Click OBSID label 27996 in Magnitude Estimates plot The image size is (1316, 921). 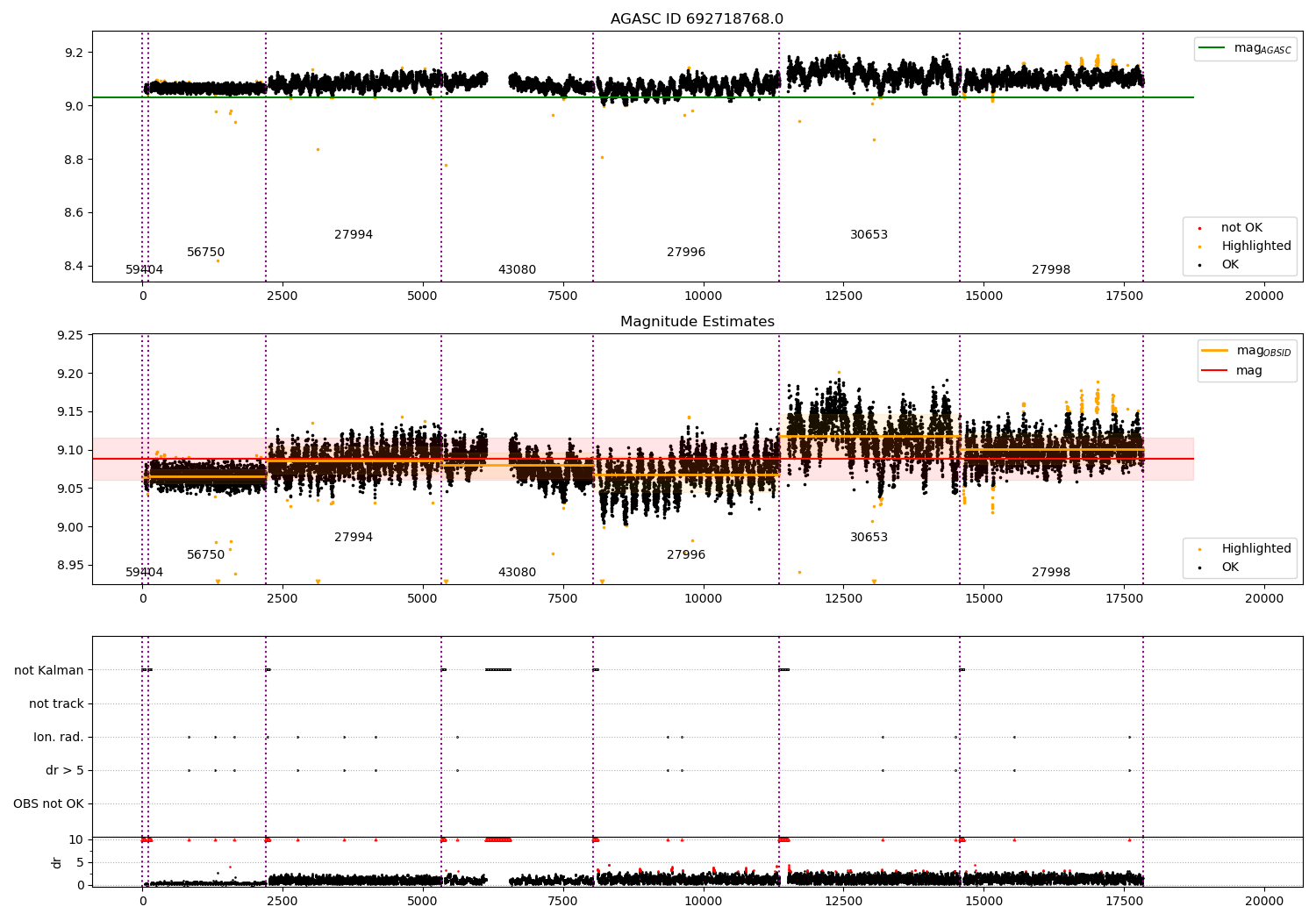[686, 555]
